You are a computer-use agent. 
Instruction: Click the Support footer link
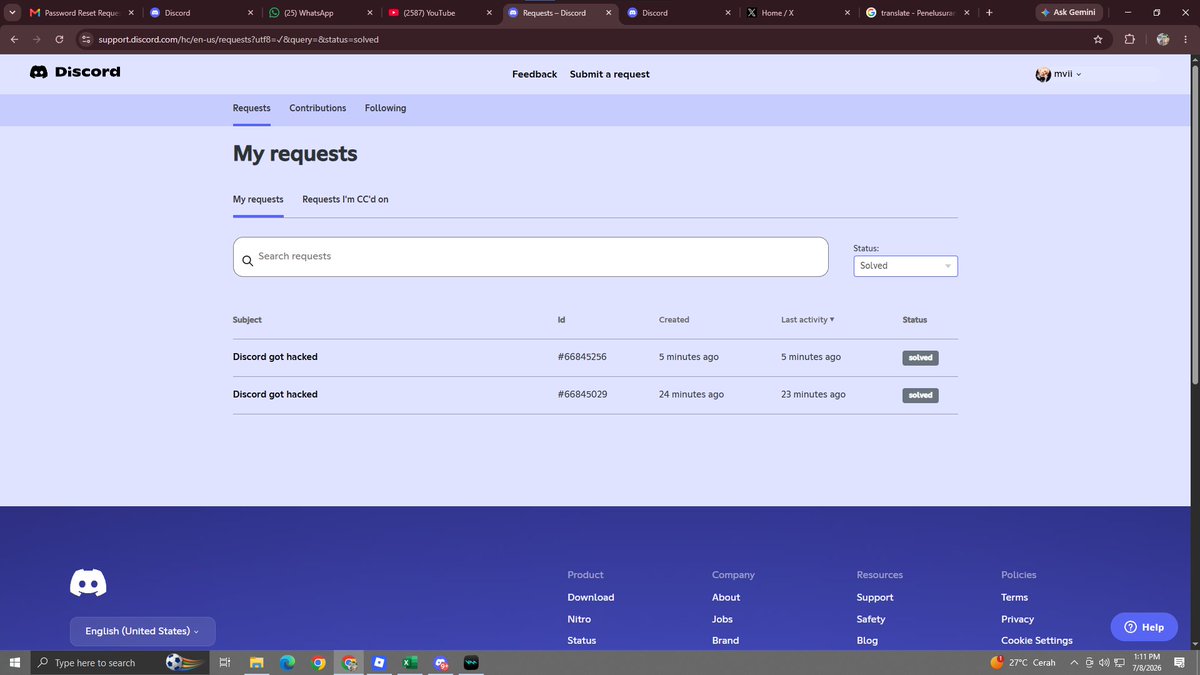click(875, 597)
